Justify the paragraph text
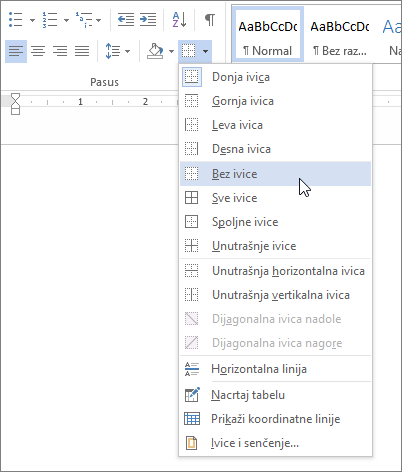Viewport: 402px width, 472px height. pyautogui.click(x=82, y=51)
